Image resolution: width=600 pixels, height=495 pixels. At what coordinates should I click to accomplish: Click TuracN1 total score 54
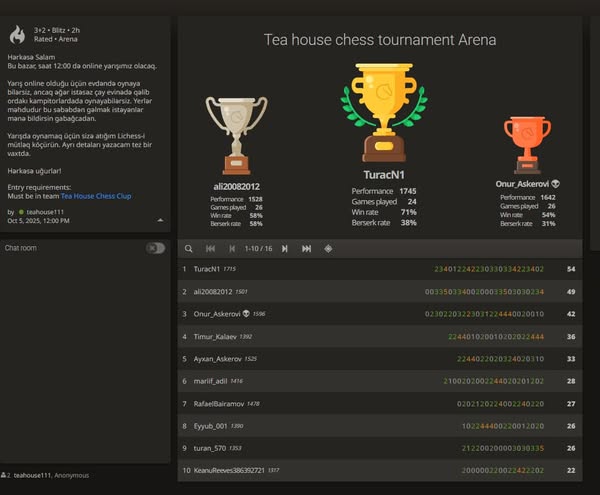tap(571, 269)
